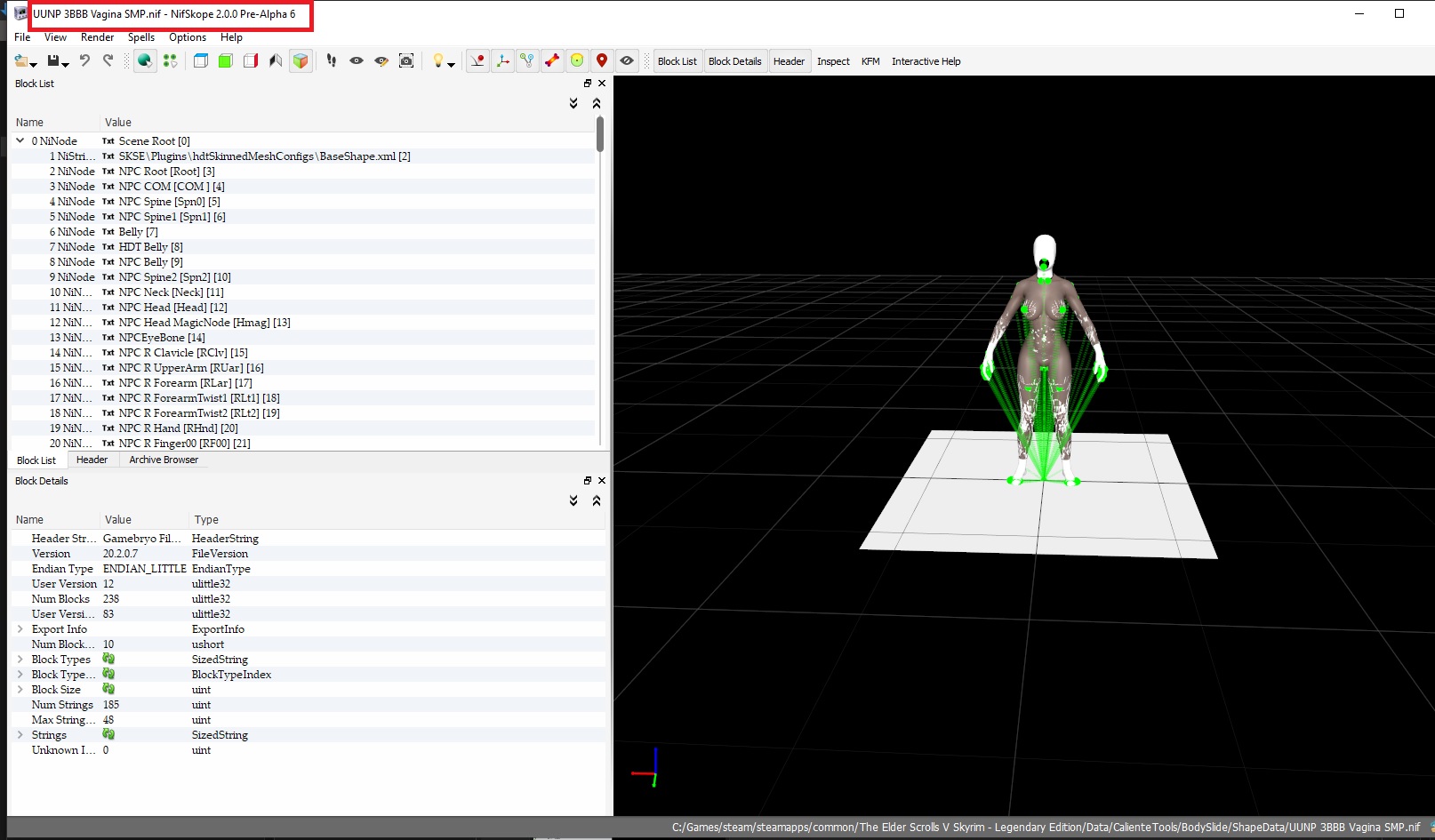Expand the Block Size row
This screenshot has height=840, width=1435.
(20, 690)
